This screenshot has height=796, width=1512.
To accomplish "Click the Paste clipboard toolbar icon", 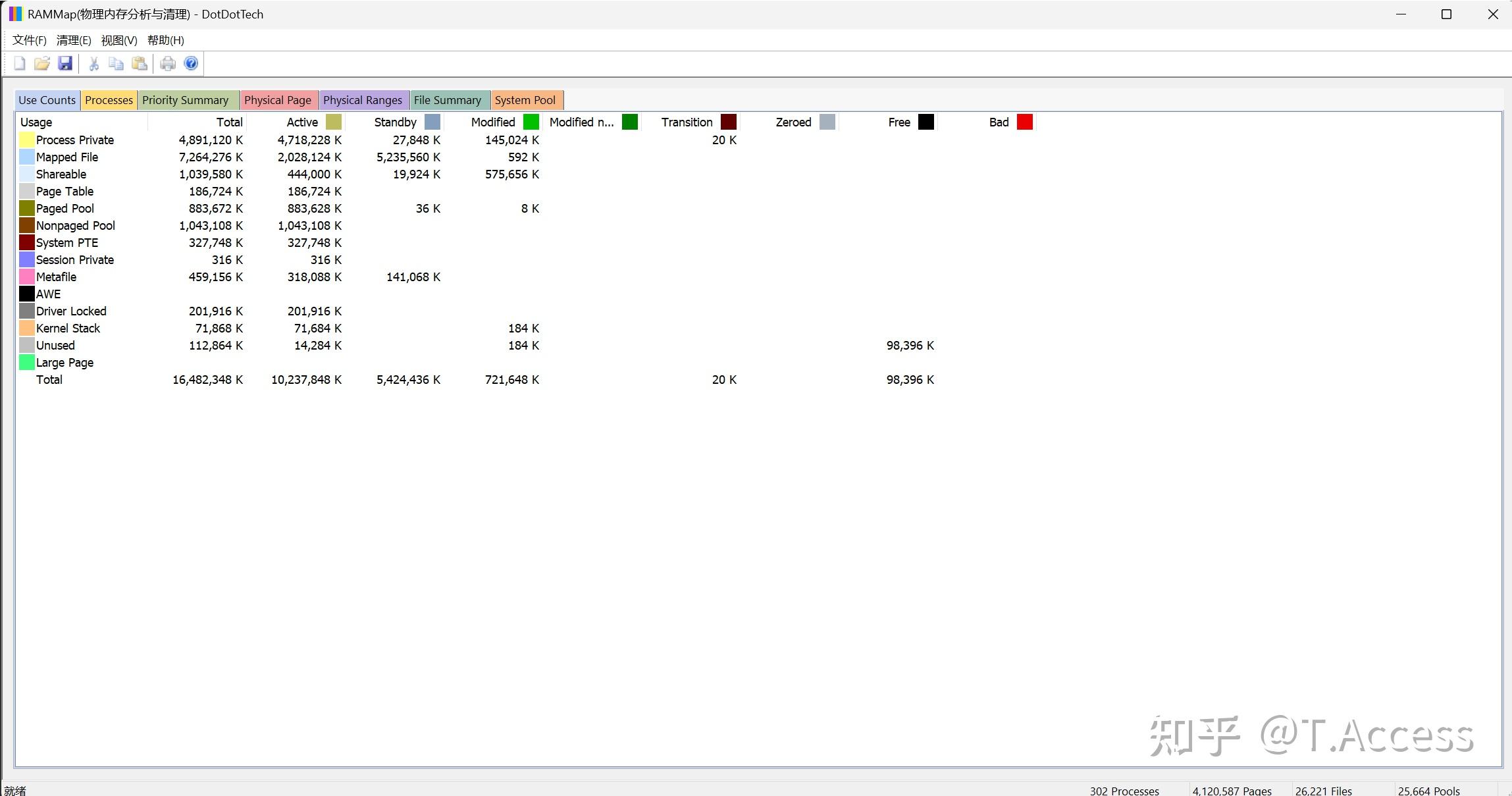I will pos(139,63).
